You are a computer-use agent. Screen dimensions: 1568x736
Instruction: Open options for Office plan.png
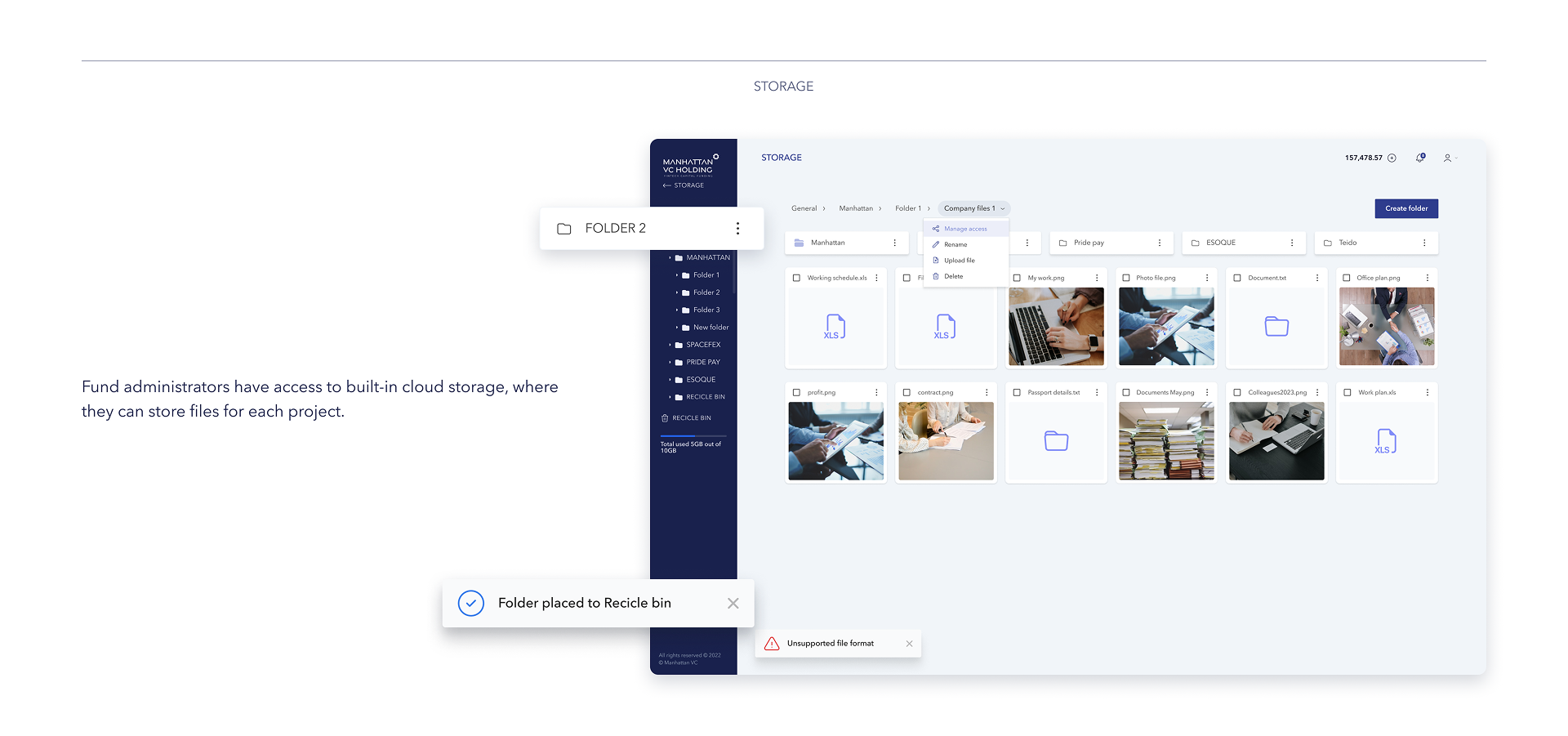[x=1428, y=278]
